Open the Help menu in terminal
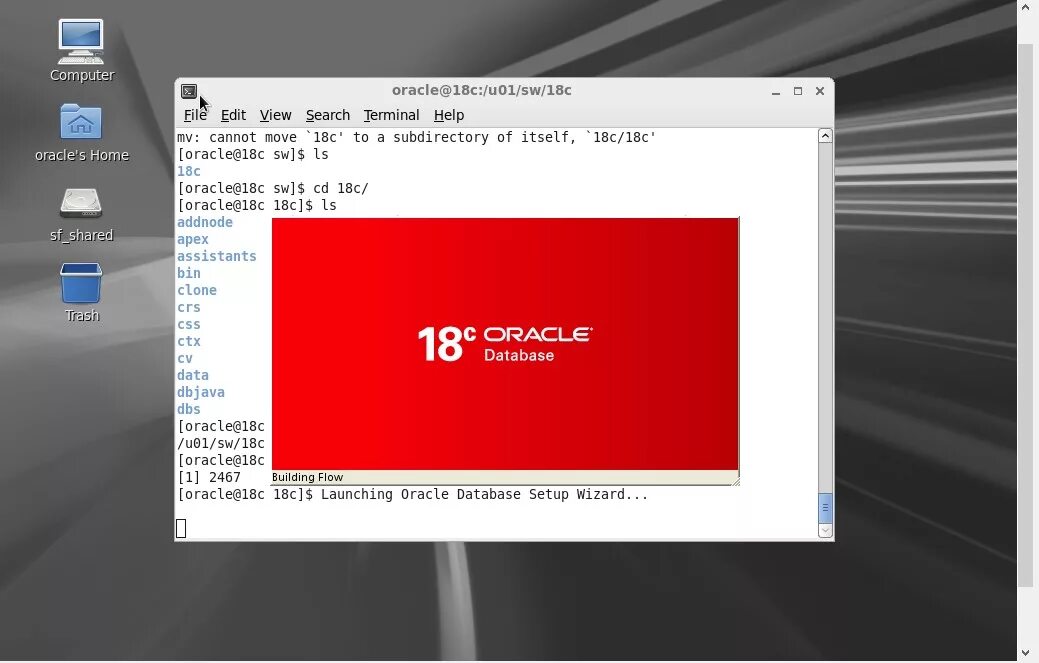Viewport: 1039px width, 663px height. click(449, 115)
